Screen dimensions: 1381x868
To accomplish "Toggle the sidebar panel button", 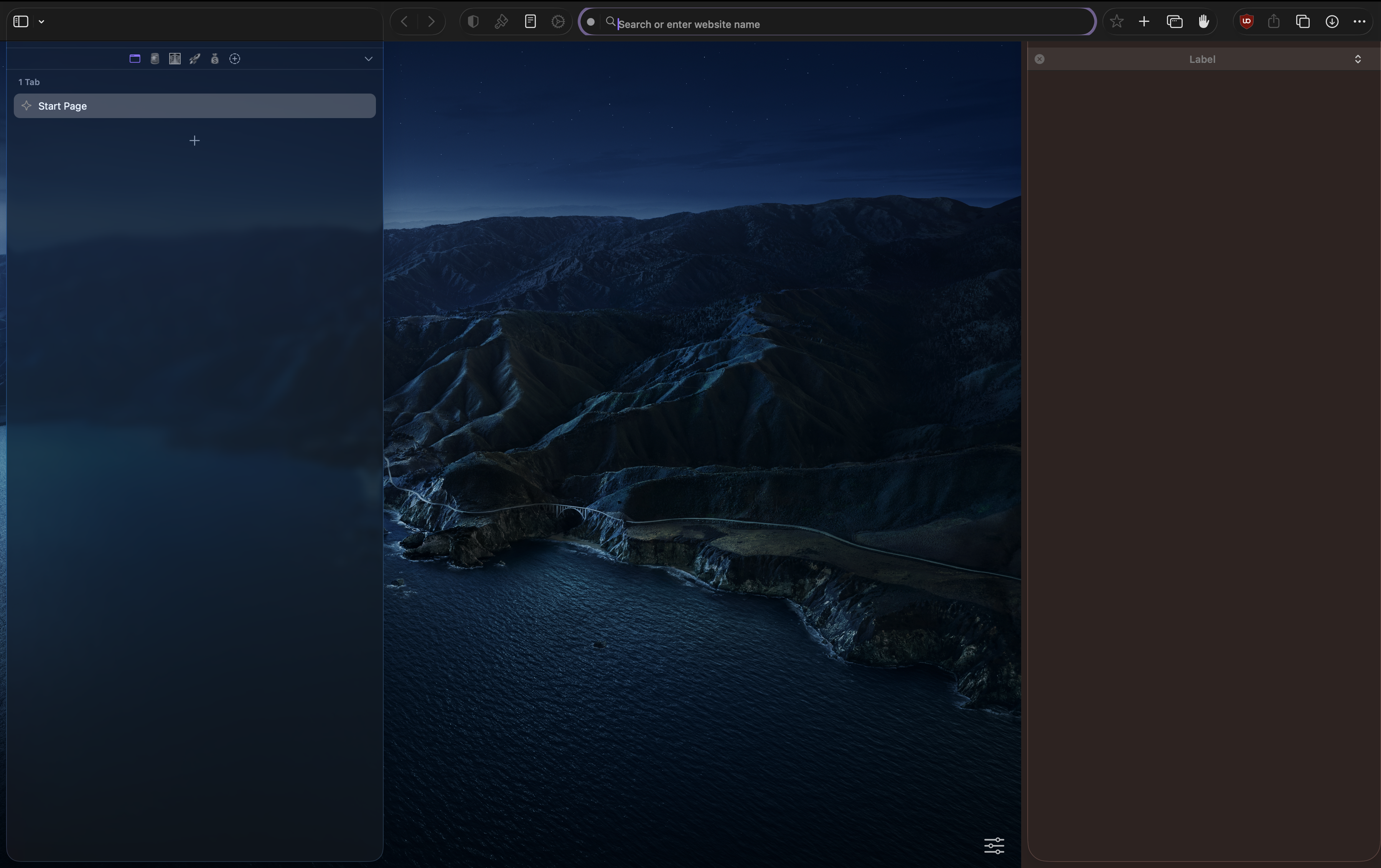I will point(21,22).
